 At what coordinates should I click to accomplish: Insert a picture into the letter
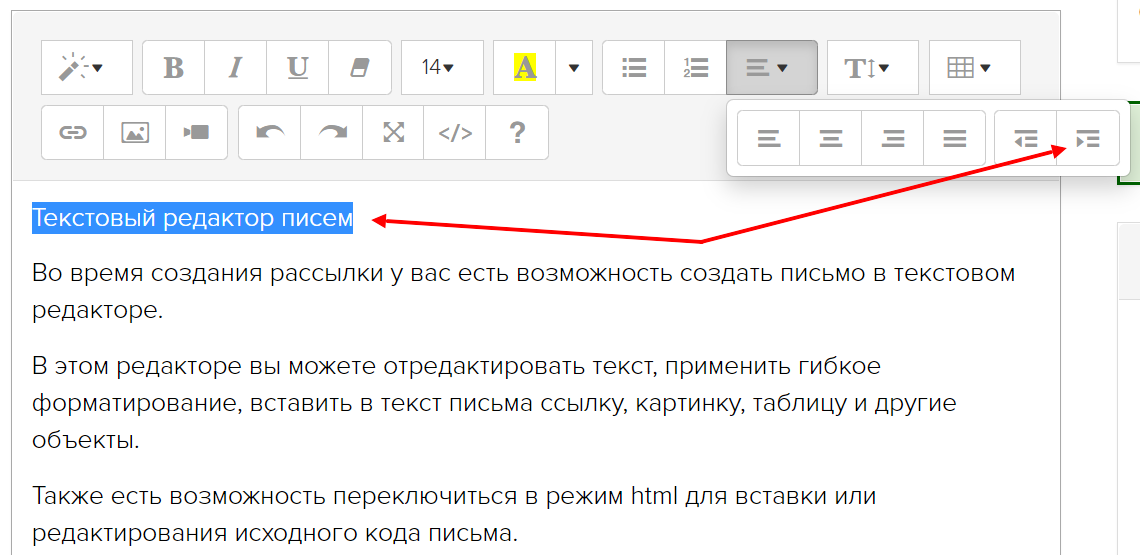click(135, 132)
